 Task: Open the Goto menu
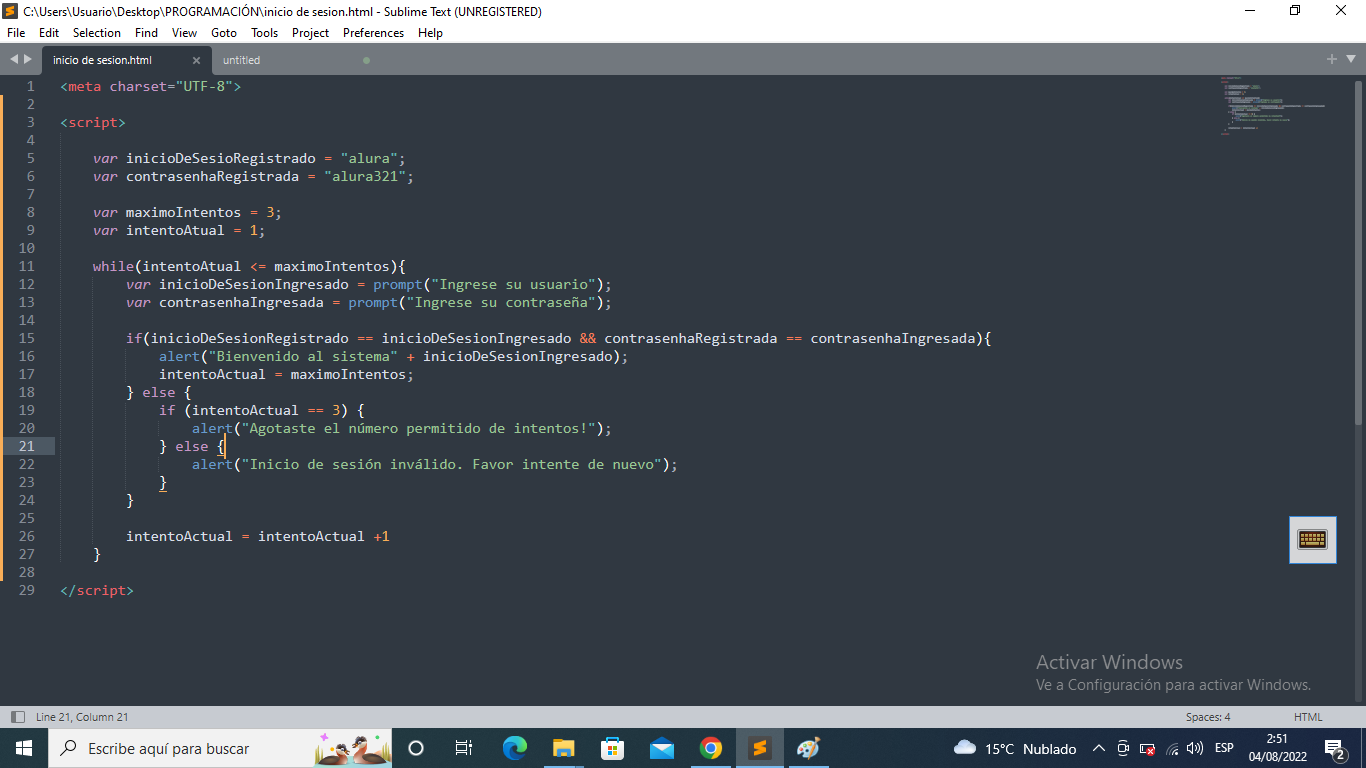pyautogui.click(x=224, y=33)
